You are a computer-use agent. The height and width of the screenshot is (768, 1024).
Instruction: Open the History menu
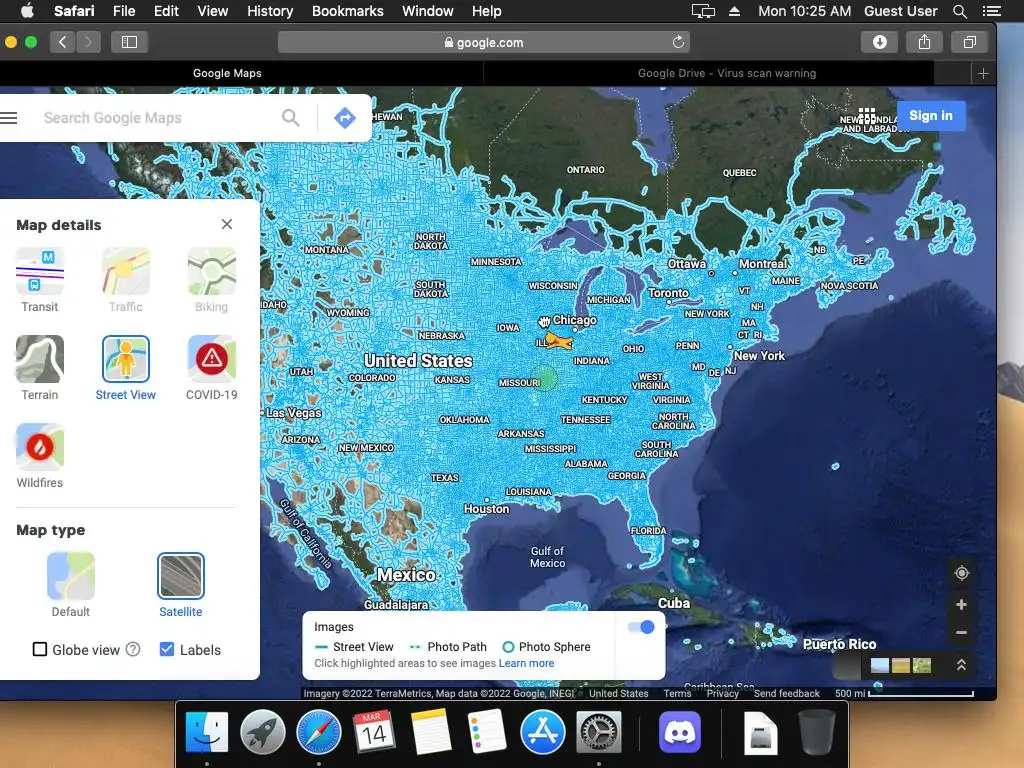(270, 11)
